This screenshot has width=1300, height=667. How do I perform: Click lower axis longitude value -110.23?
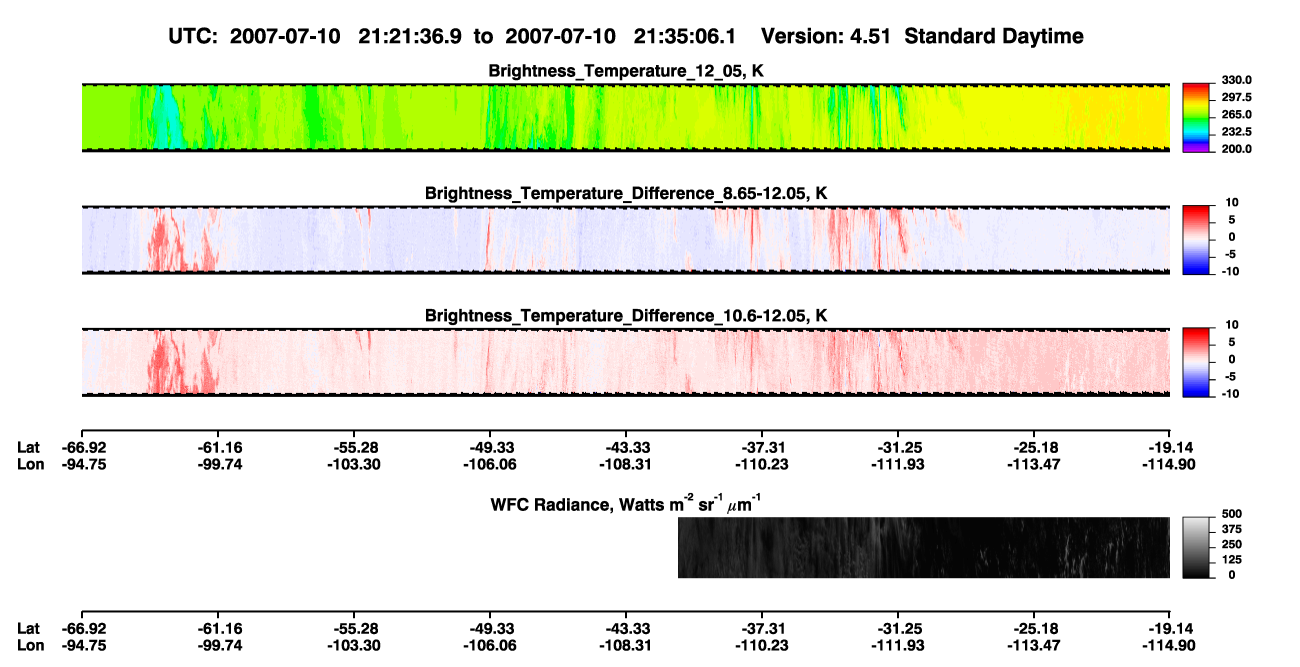762,644
